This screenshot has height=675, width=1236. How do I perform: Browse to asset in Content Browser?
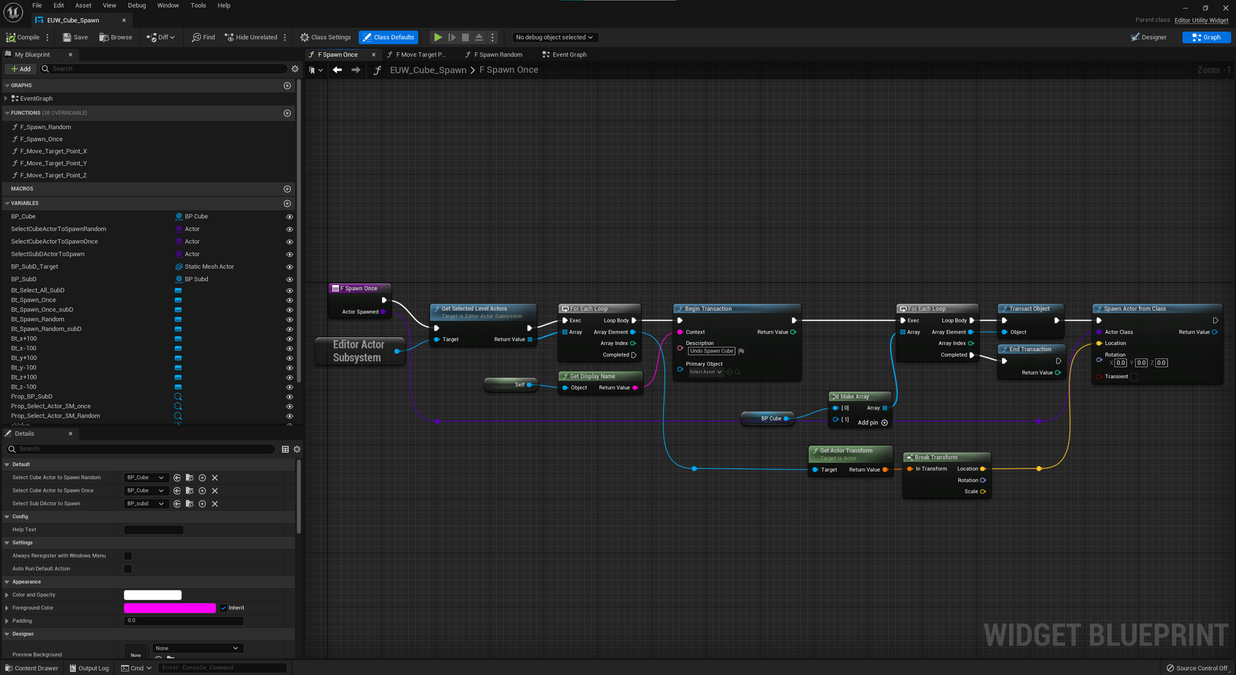[115, 37]
